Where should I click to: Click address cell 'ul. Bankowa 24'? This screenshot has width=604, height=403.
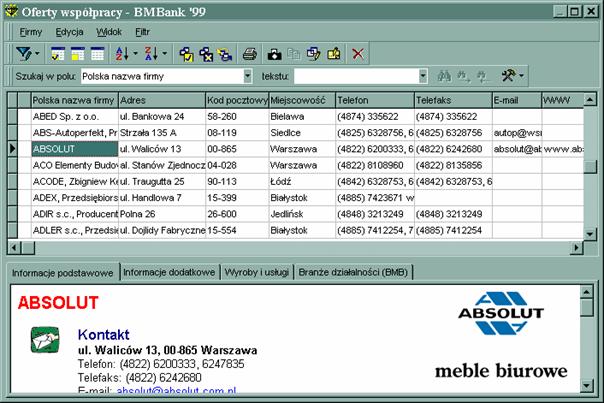(162, 116)
